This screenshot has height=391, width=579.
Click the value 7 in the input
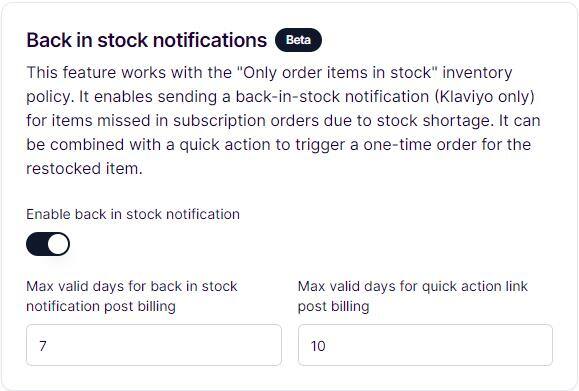point(43,346)
